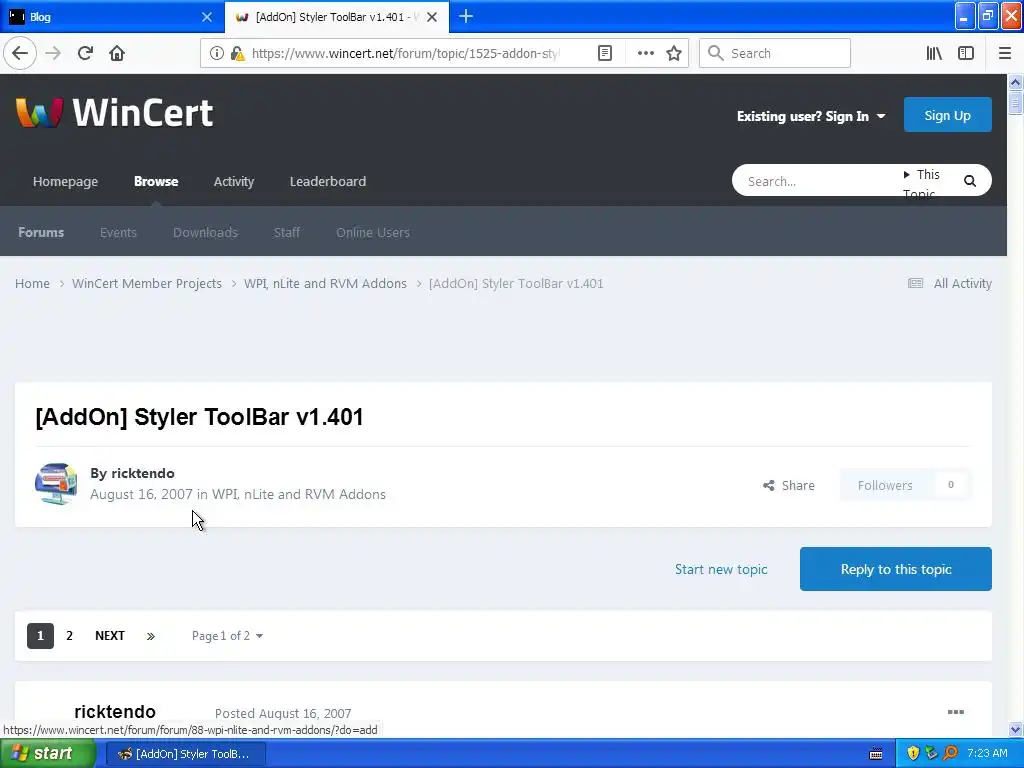Select current page 1 button

(40, 636)
